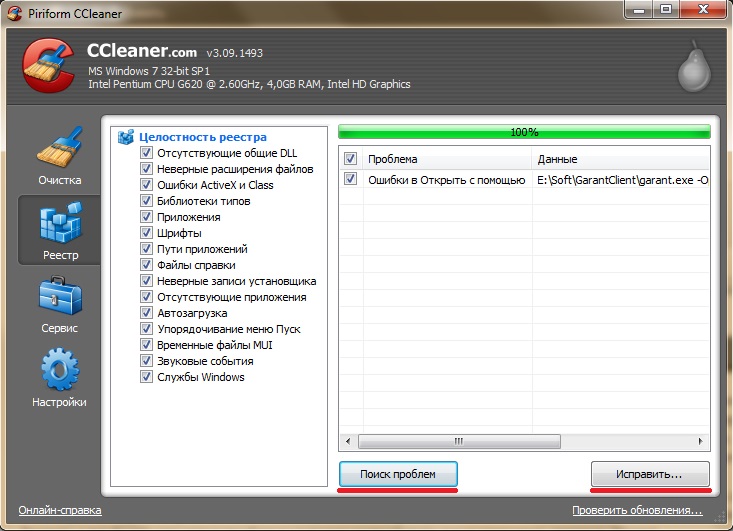Click the Piriform pear icon
Viewport: 733px width, 531px height.
[x=695, y=66]
